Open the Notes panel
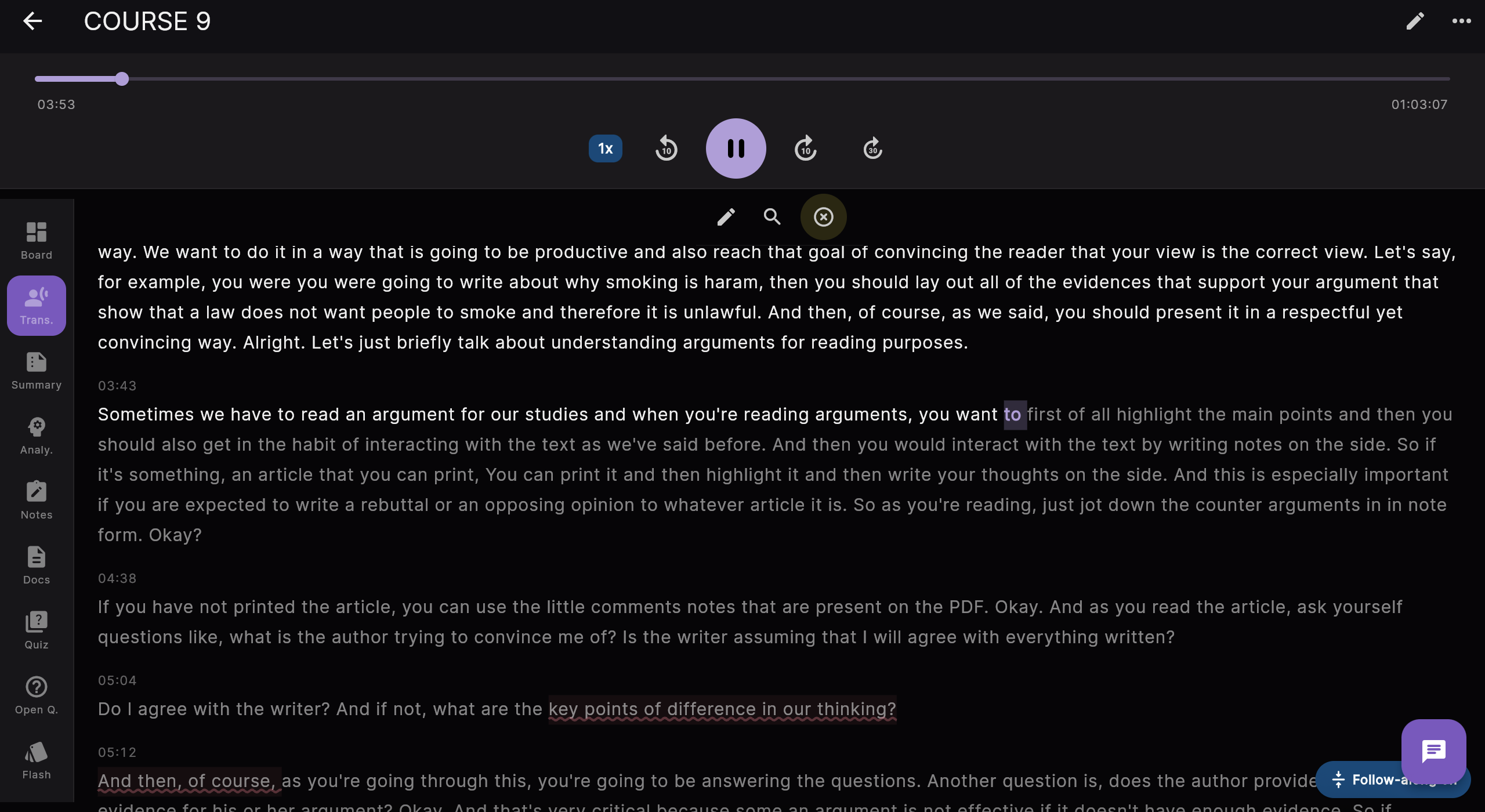 [x=36, y=499]
